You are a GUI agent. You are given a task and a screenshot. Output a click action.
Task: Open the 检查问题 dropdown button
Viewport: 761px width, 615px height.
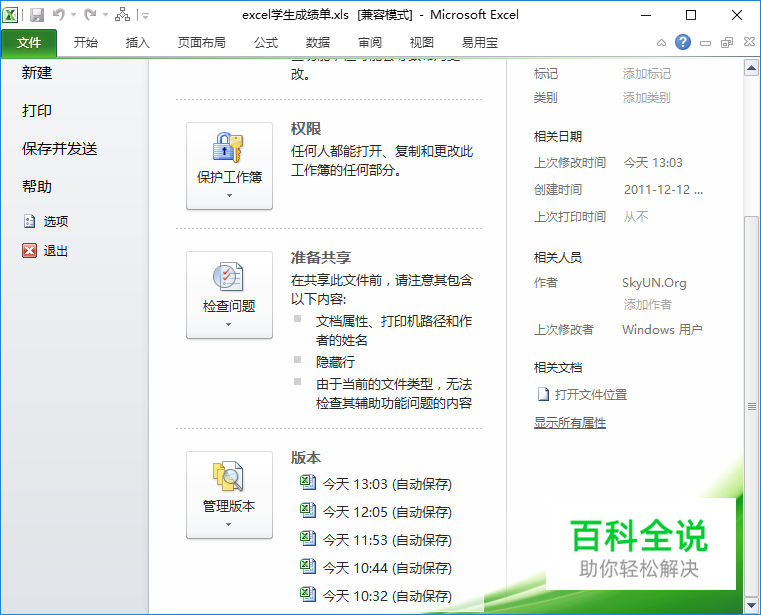click(229, 295)
